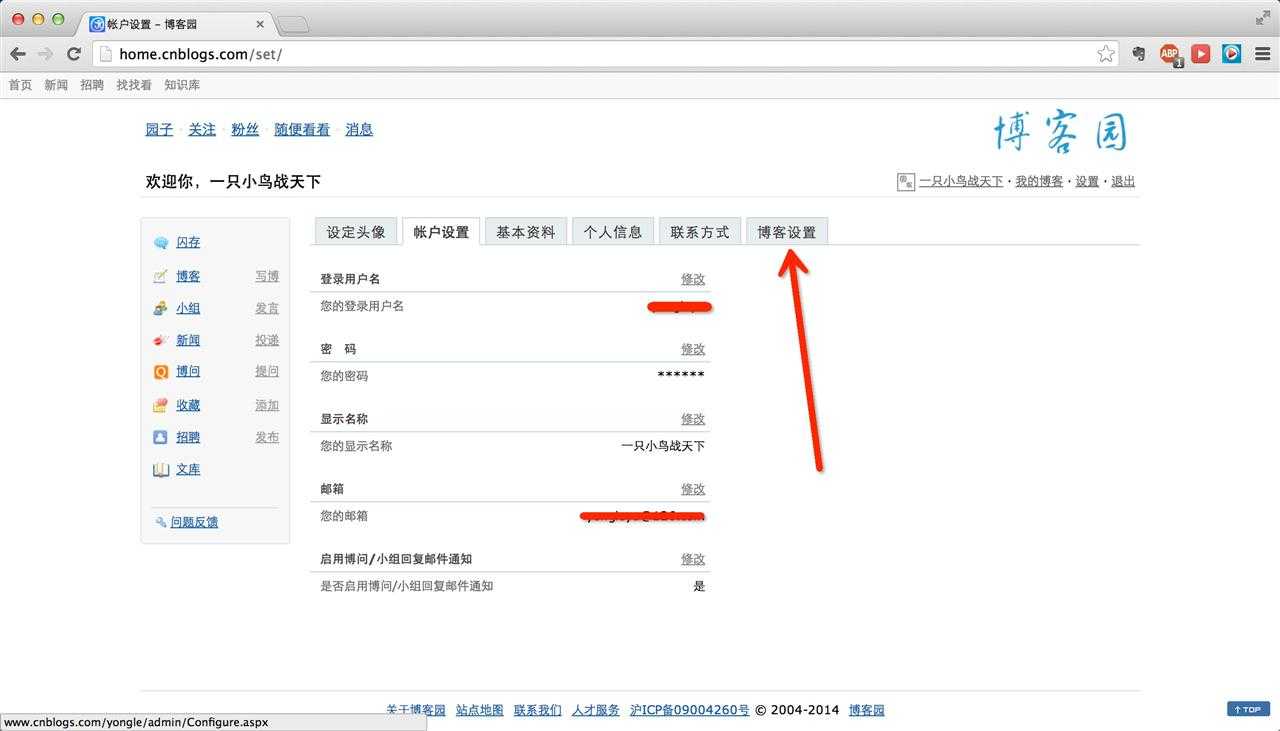
Task: Click the blue person icon beside 招聘
Action: point(161,437)
